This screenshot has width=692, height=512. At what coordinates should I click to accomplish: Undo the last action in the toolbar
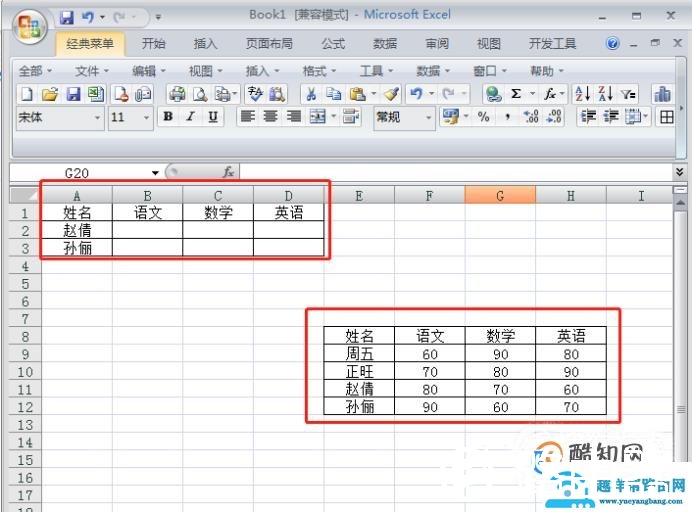click(416, 94)
